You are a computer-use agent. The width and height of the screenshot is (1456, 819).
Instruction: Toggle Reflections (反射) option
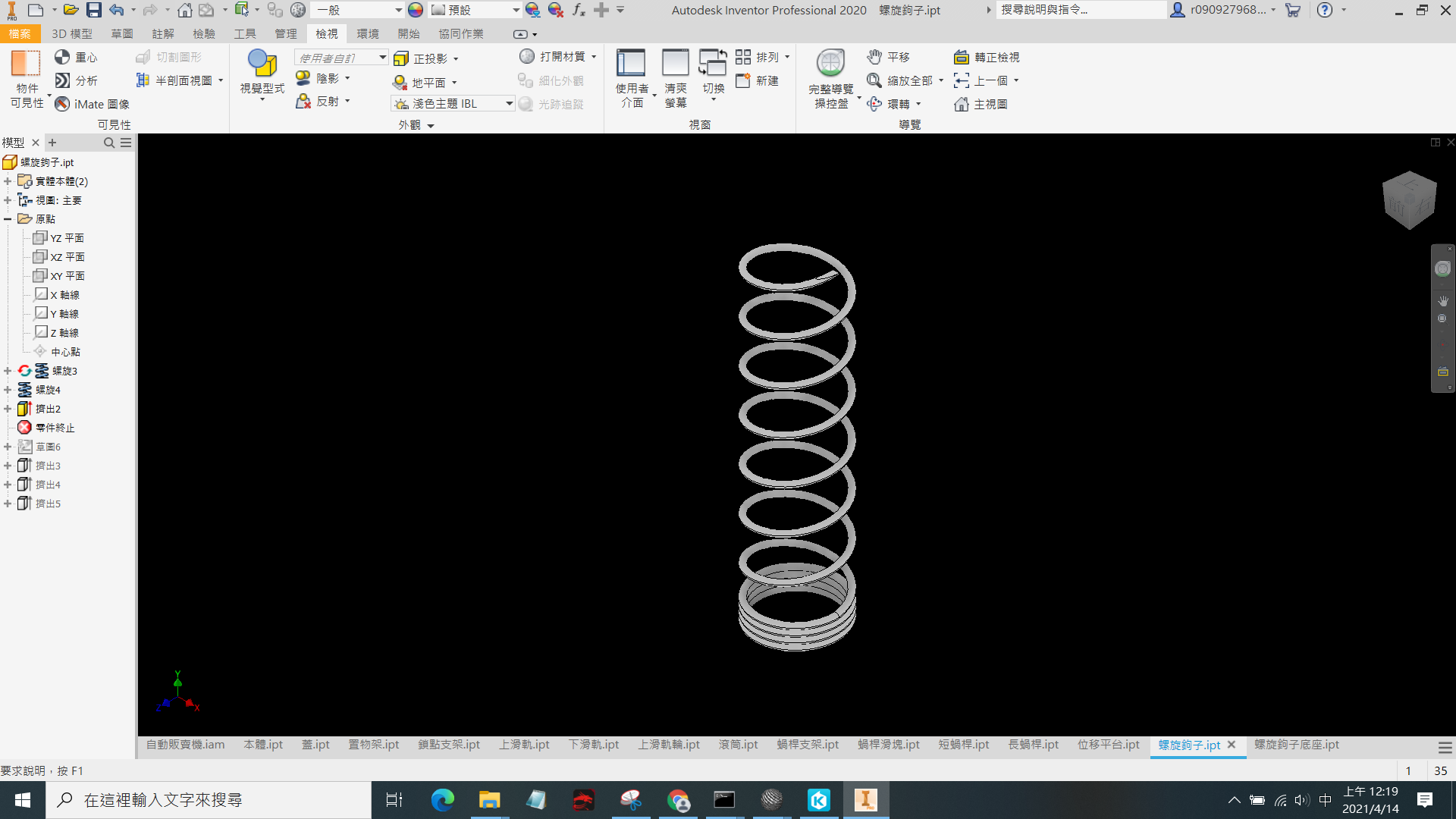click(322, 101)
